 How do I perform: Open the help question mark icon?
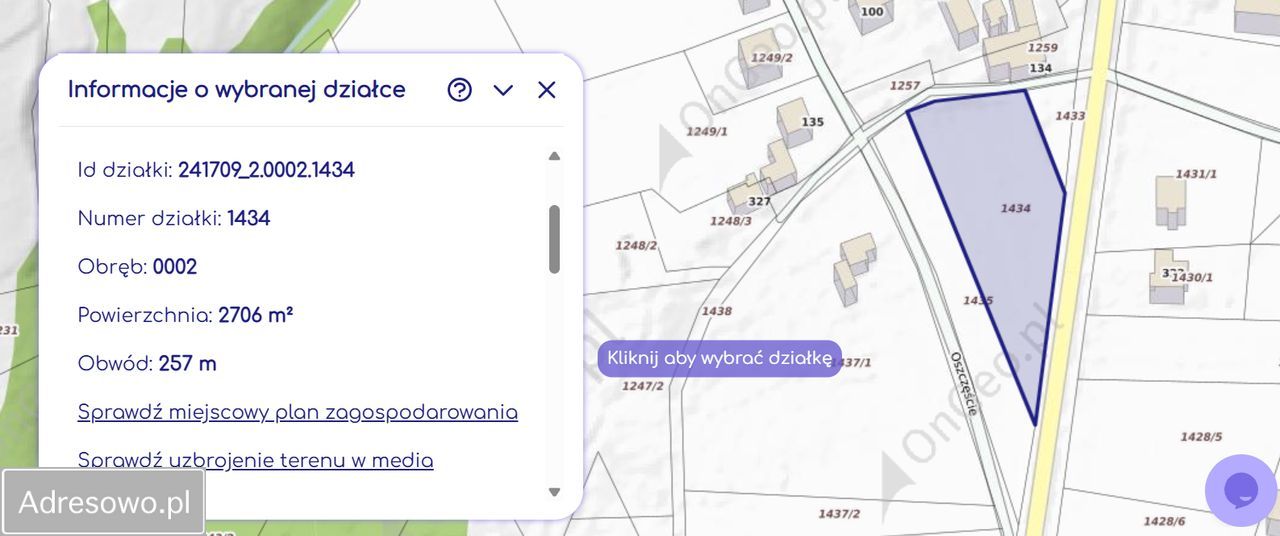tap(459, 90)
